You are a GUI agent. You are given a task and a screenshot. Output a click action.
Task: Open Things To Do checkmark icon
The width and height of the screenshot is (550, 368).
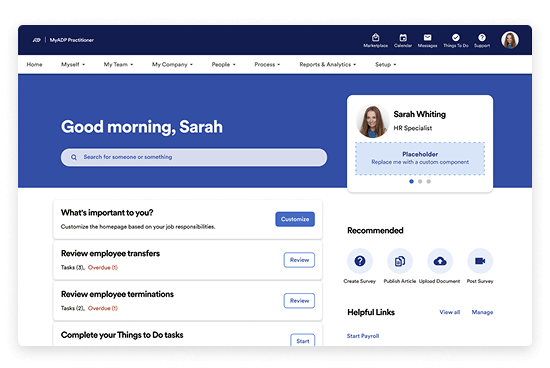(456, 37)
